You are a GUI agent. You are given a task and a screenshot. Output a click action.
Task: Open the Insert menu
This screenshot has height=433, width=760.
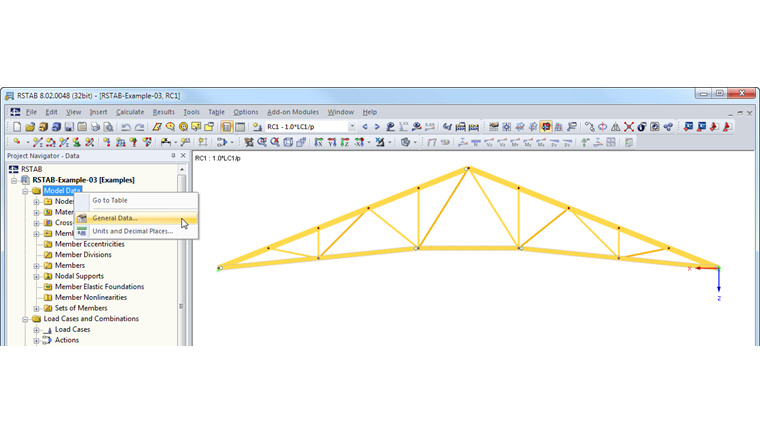(x=98, y=112)
